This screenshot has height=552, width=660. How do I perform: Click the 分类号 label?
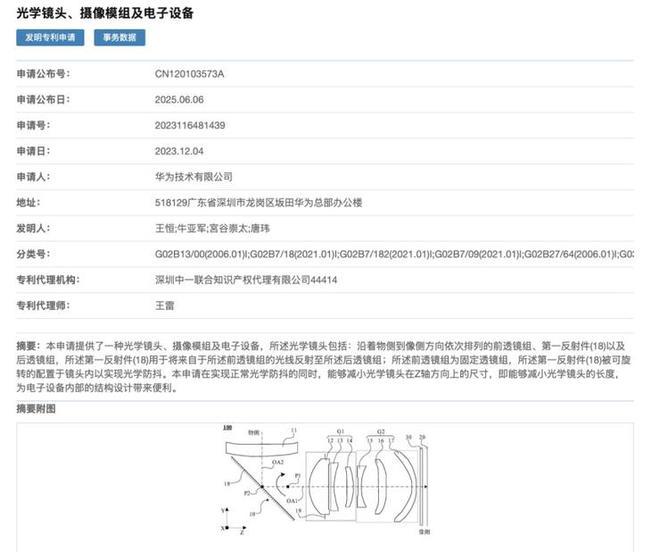click(33, 254)
